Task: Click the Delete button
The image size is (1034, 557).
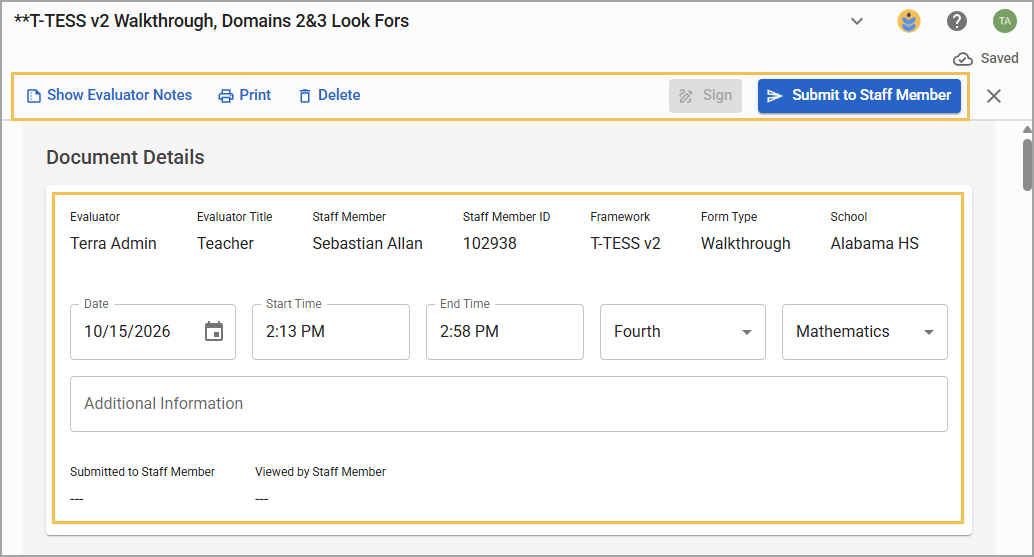Action: pyautogui.click(x=329, y=96)
